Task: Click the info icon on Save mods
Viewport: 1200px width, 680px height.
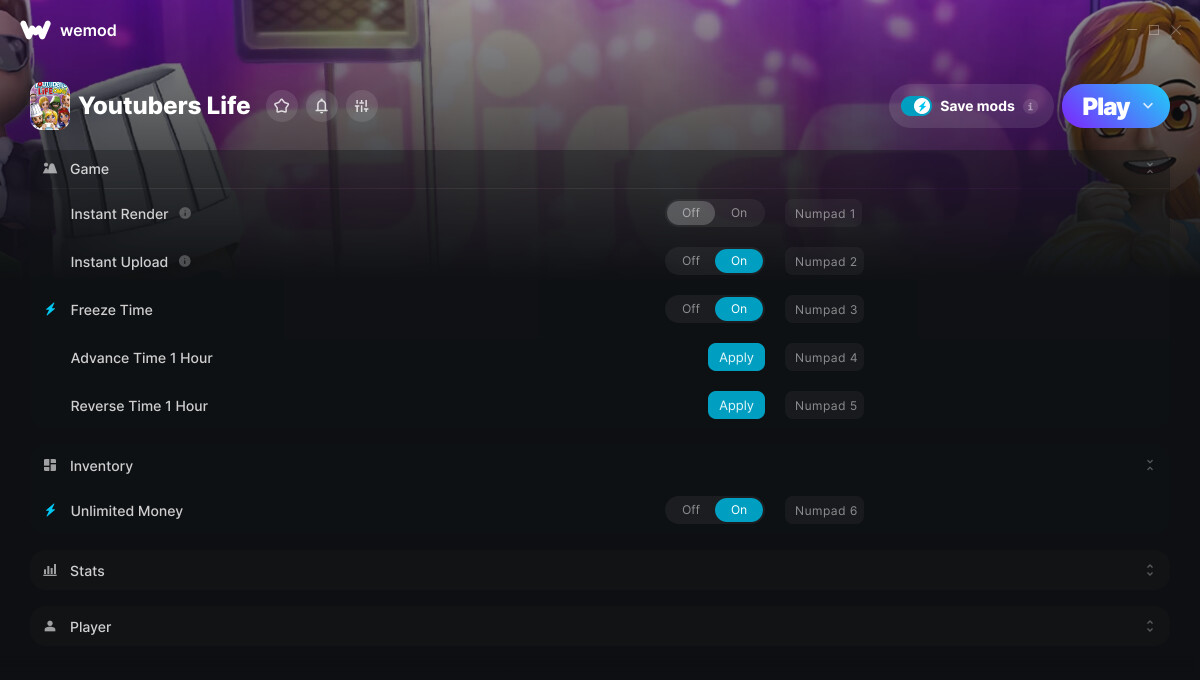Action: [x=1031, y=106]
